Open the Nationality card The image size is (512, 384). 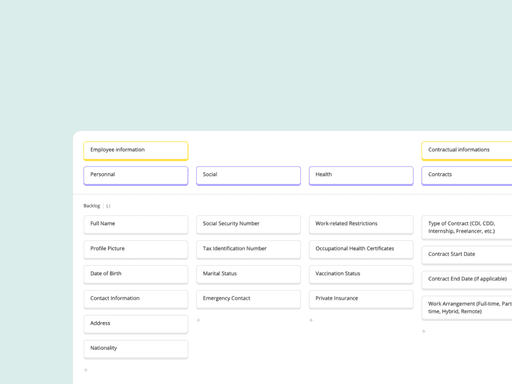pyautogui.click(x=136, y=349)
